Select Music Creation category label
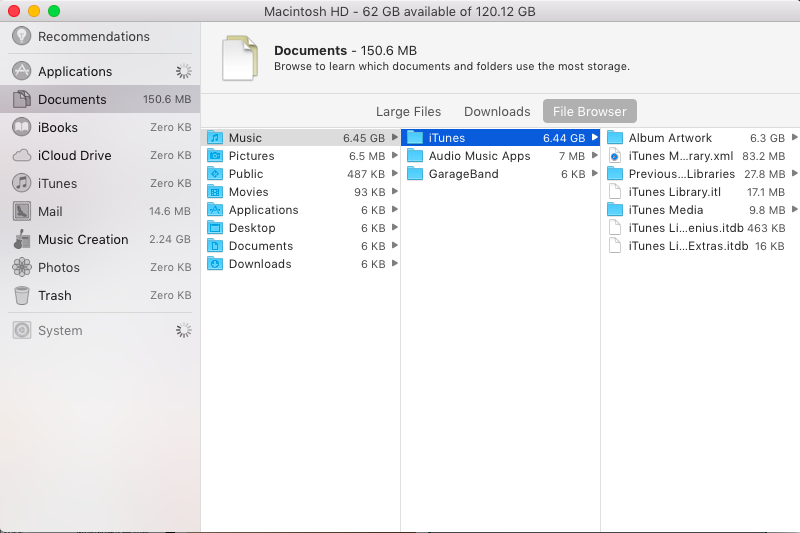The height and width of the screenshot is (533, 800). 83,239
